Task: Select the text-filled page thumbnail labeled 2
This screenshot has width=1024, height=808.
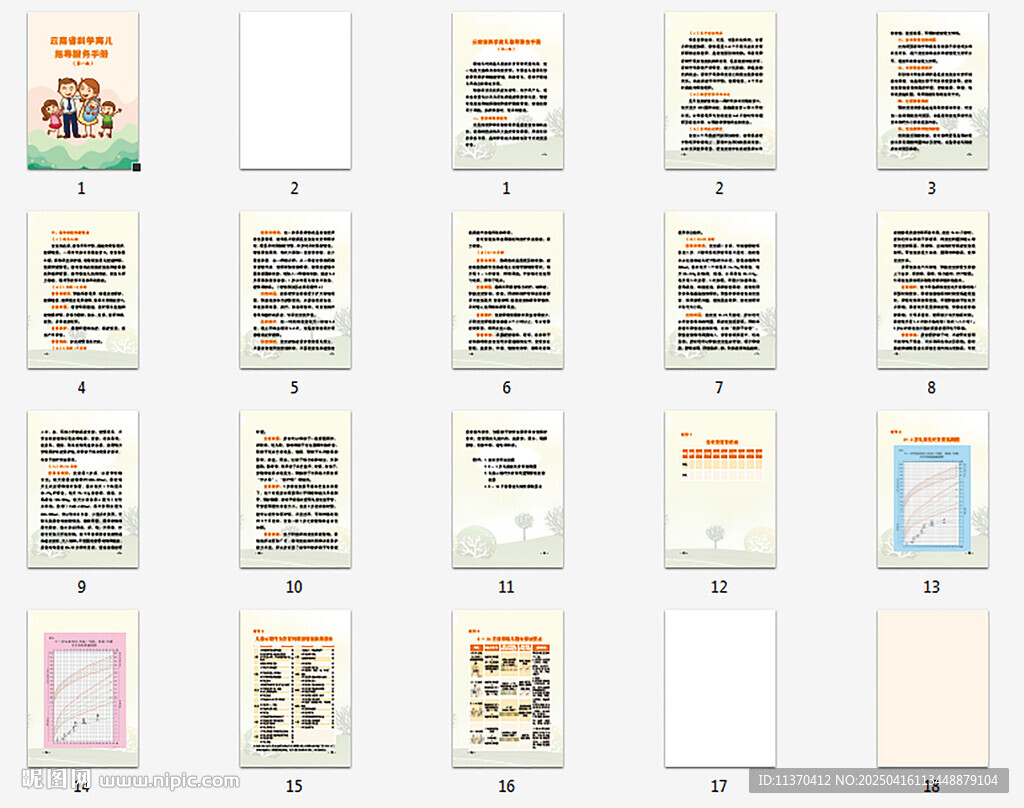Action: click(x=720, y=90)
